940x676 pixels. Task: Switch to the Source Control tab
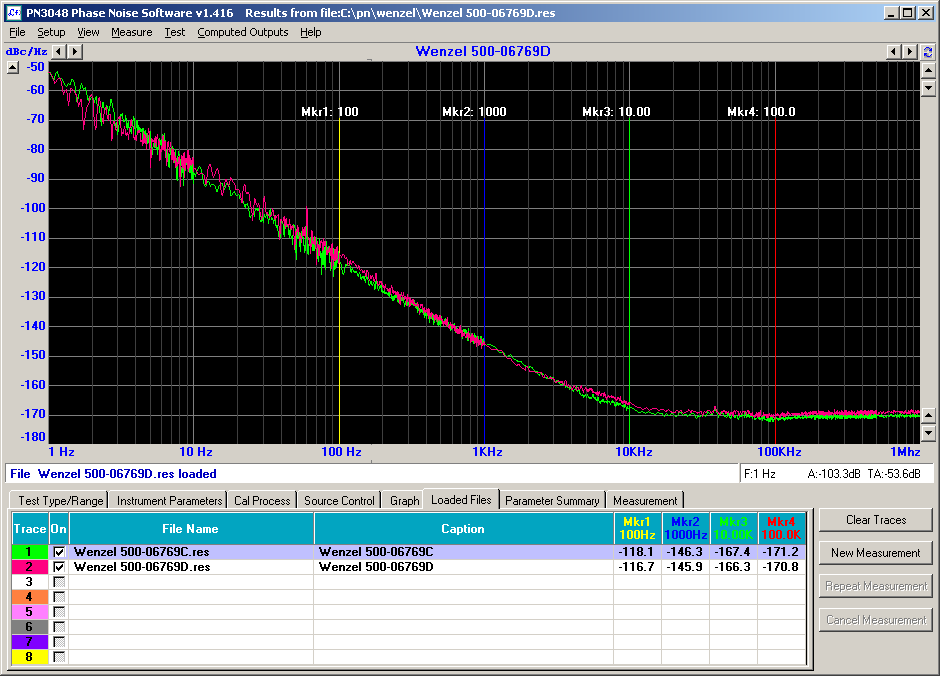(x=339, y=500)
